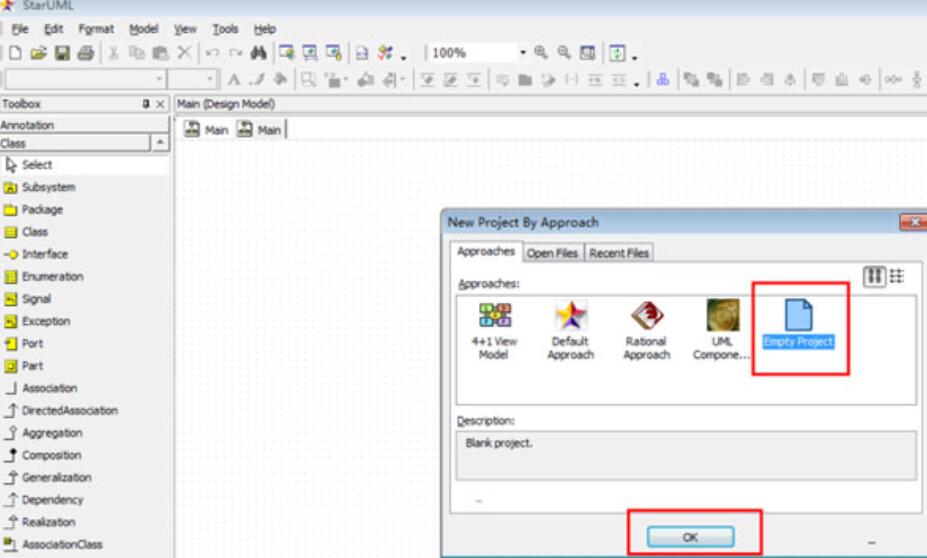Image resolution: width=927 pixels, height=558 pixels.
Task: Click the Undo arrow icon
Action: (x=212, y=53)
